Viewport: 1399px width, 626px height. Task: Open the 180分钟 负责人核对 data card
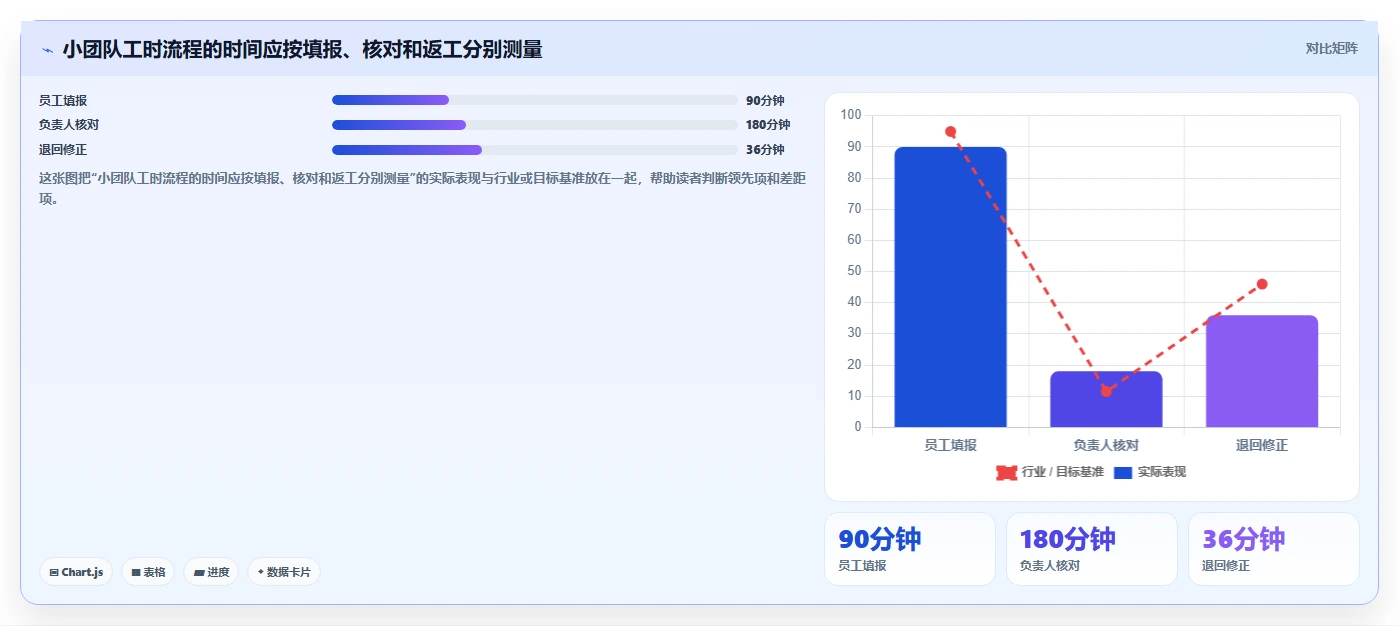tap(1092, 549)
